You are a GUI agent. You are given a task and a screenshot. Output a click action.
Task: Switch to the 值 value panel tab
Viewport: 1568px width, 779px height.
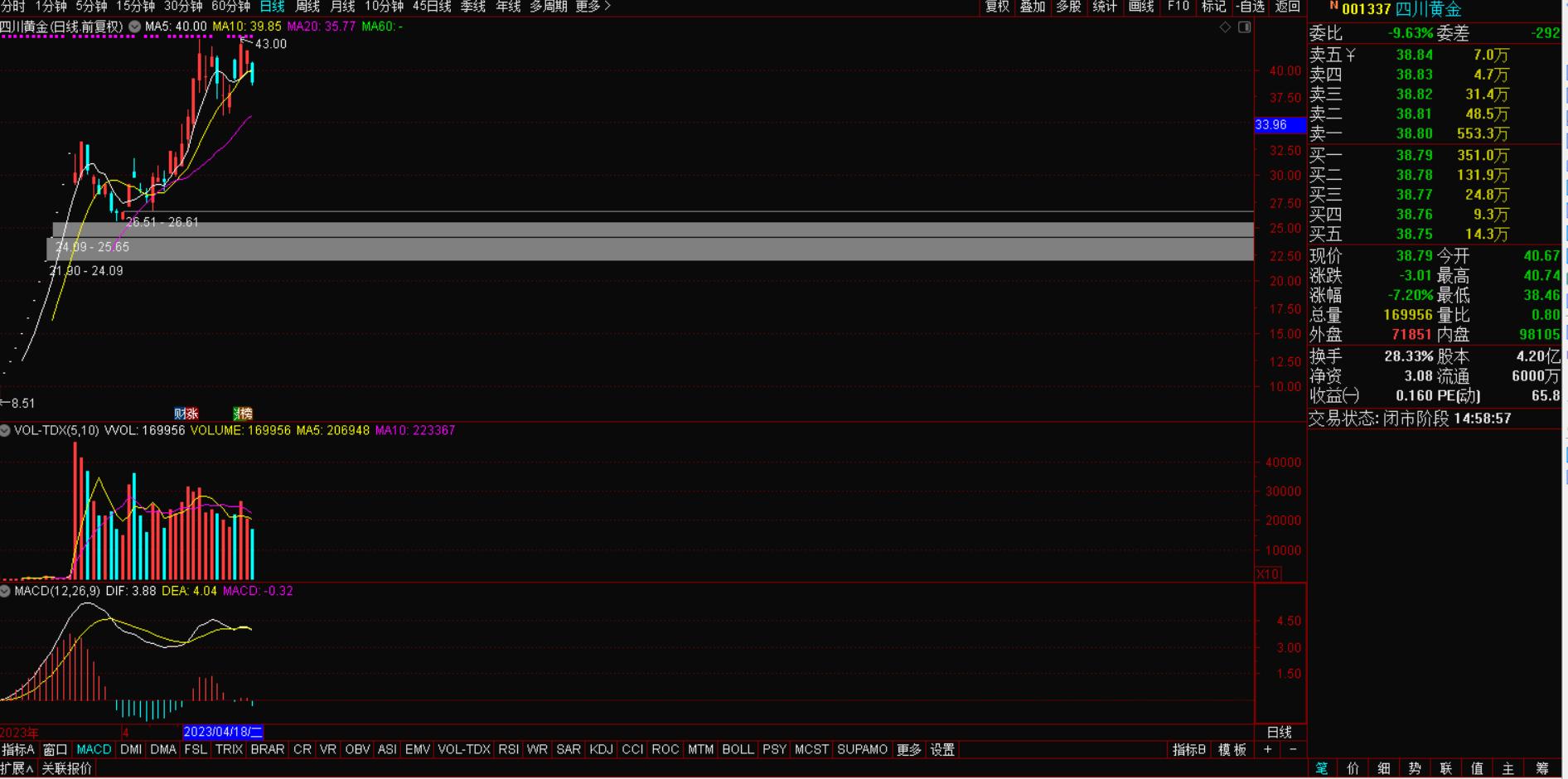point(1477,768)
